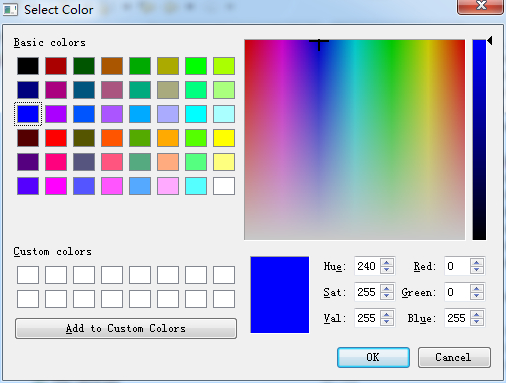Select the dark green basic color swatch
The width and height of the screenshot is (506, 383).
(84, 66)
